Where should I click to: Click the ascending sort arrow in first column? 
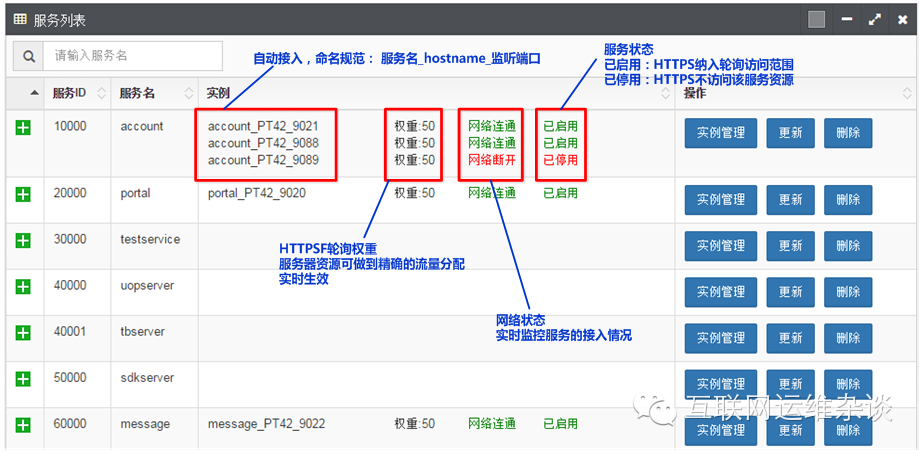[35, 93]
